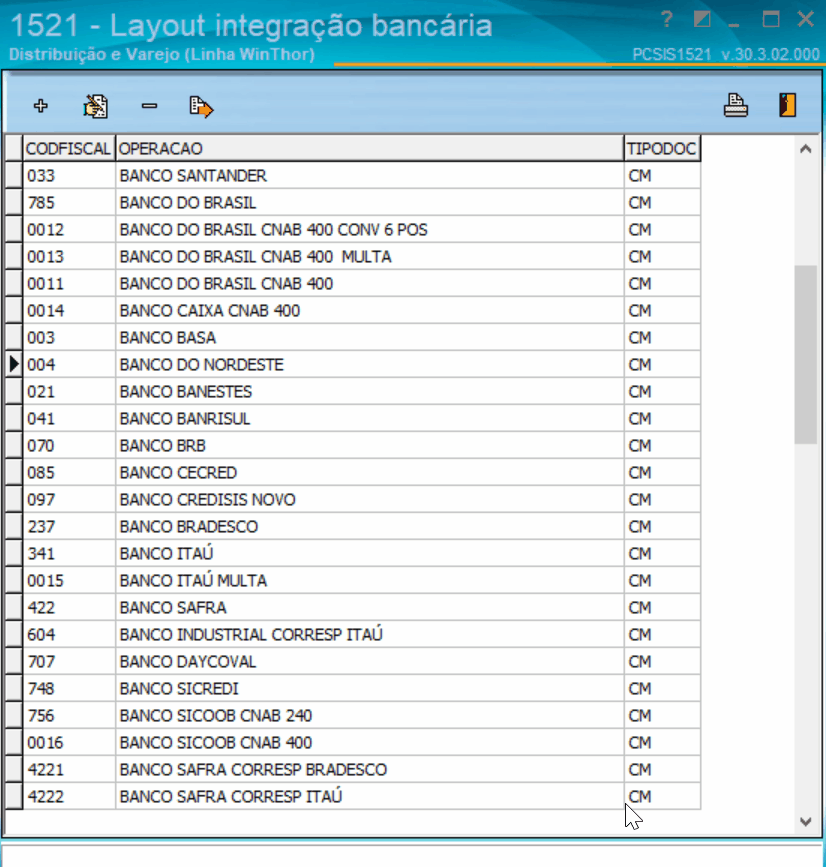
Task: Select the BANCO DO BRASIL row with code 785
Action: [353, 202]
